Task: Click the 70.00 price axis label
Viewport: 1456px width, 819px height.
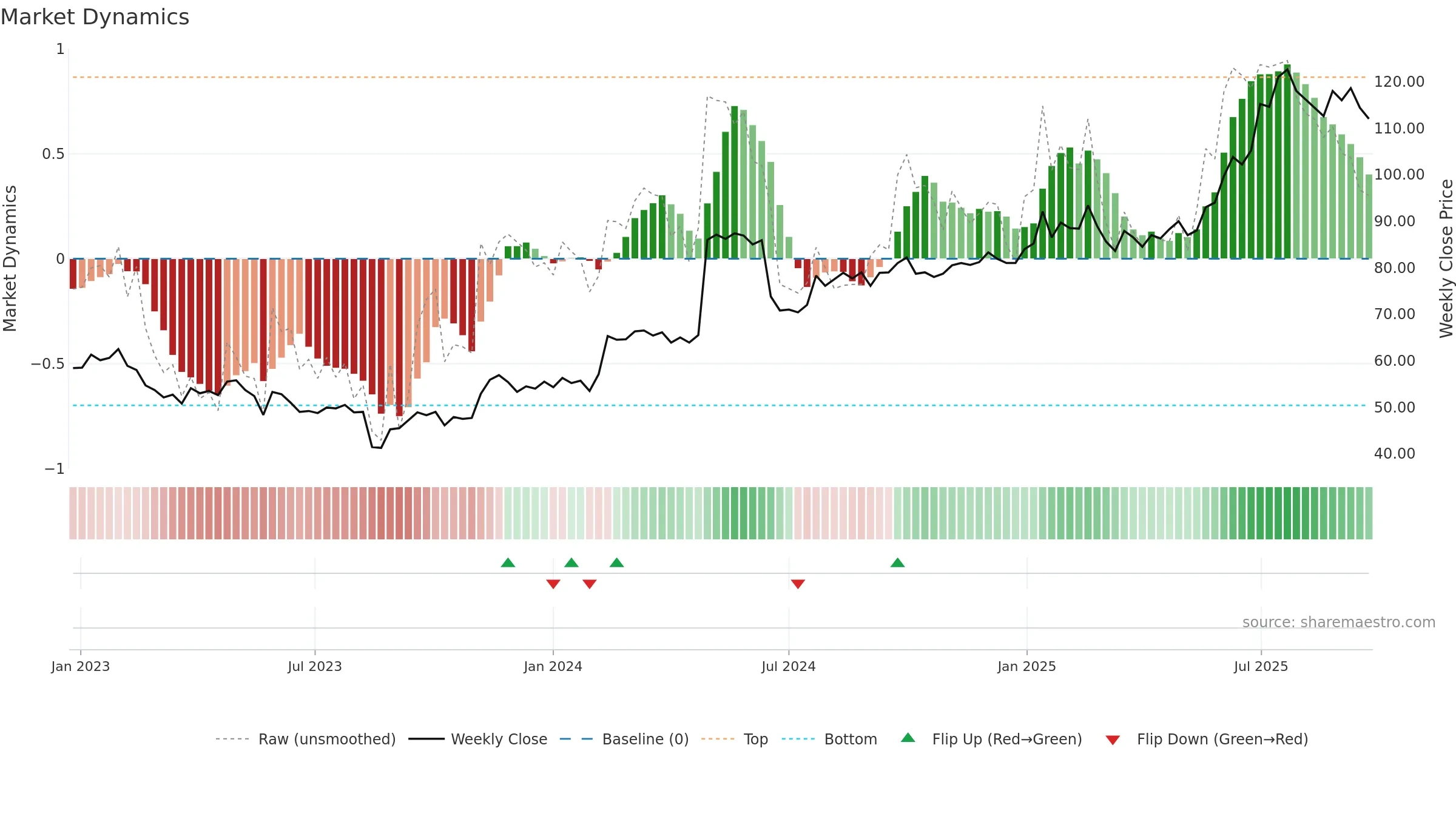Action: [x=1395, y=314]
